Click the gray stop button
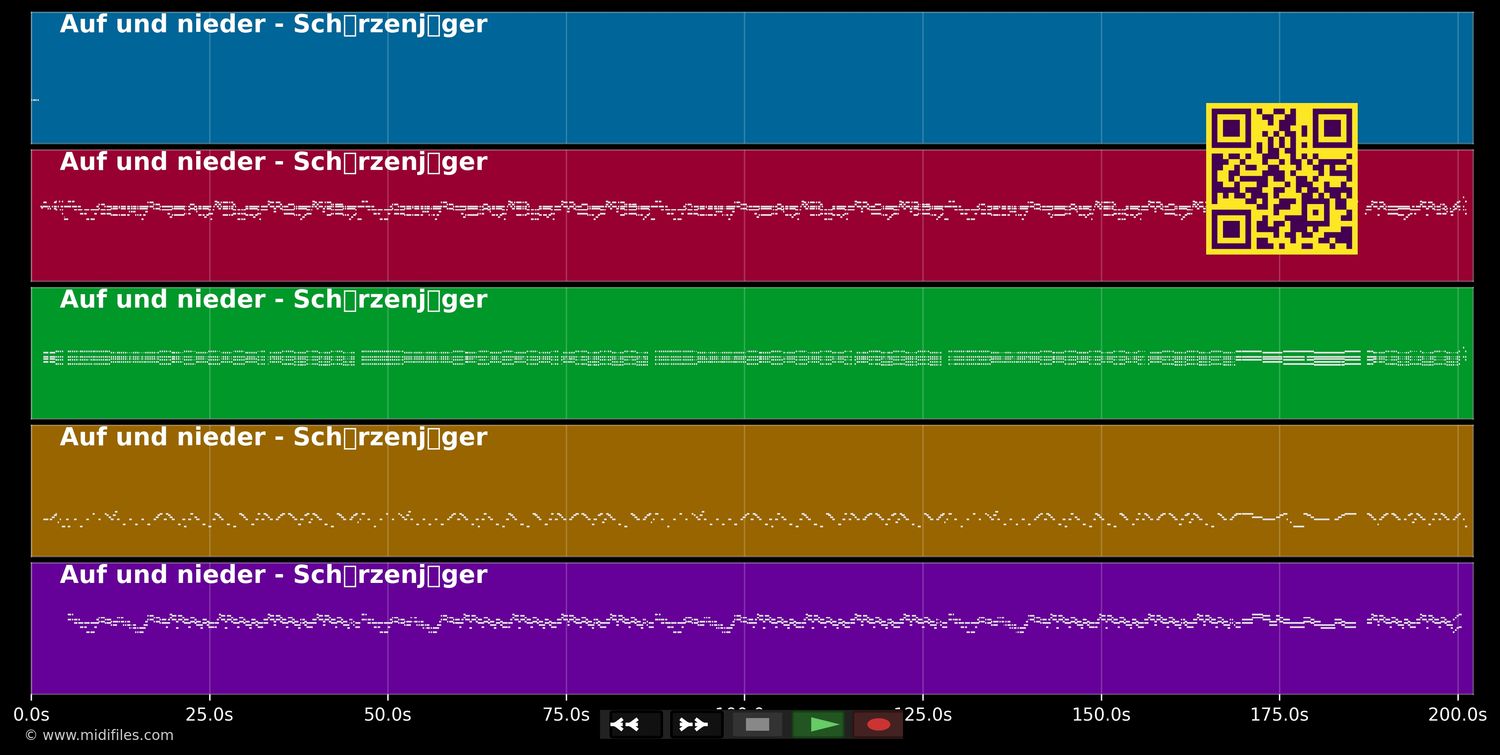Image resolution: width=1500 pixels, height=755 pixels. pos(757,725)
